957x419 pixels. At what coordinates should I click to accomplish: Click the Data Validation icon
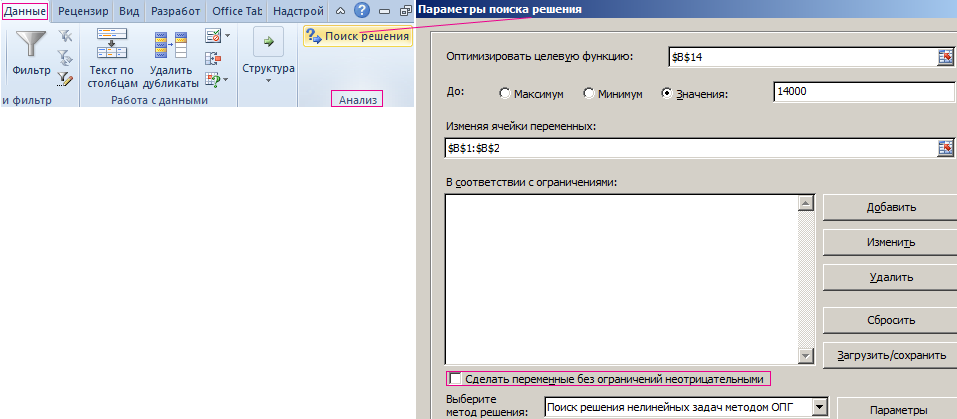pos(213,37)
